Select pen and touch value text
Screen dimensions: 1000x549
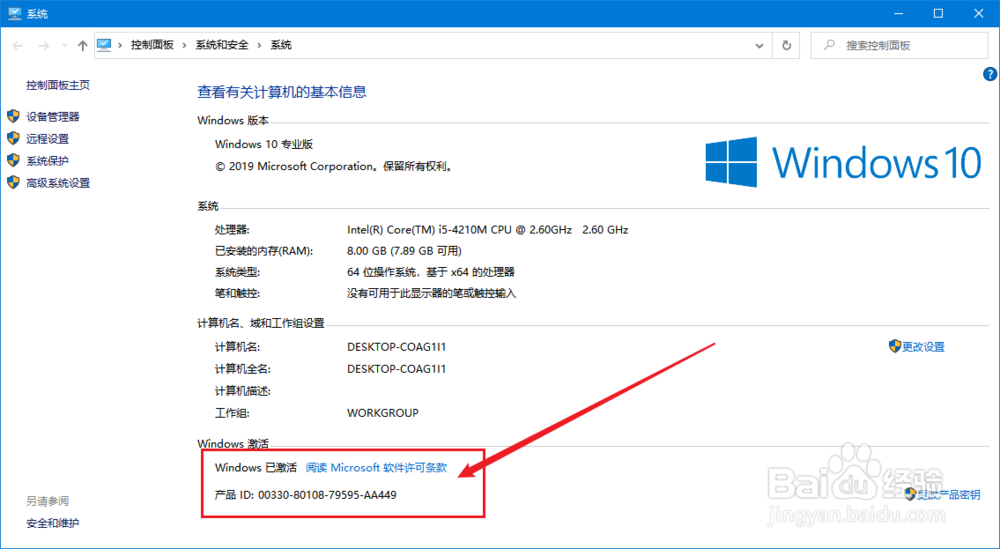pyautogui.click(x=431, y=293)
